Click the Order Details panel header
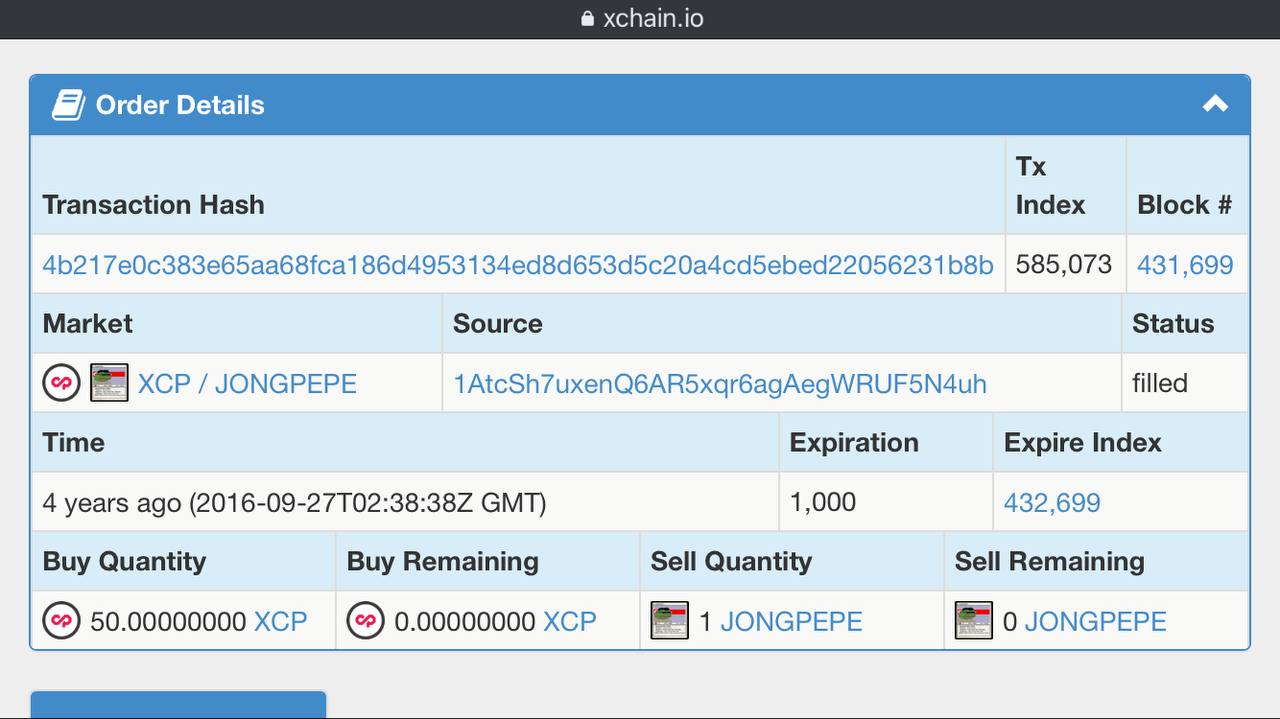This screenshot has height=719, width=1280. 640,105
